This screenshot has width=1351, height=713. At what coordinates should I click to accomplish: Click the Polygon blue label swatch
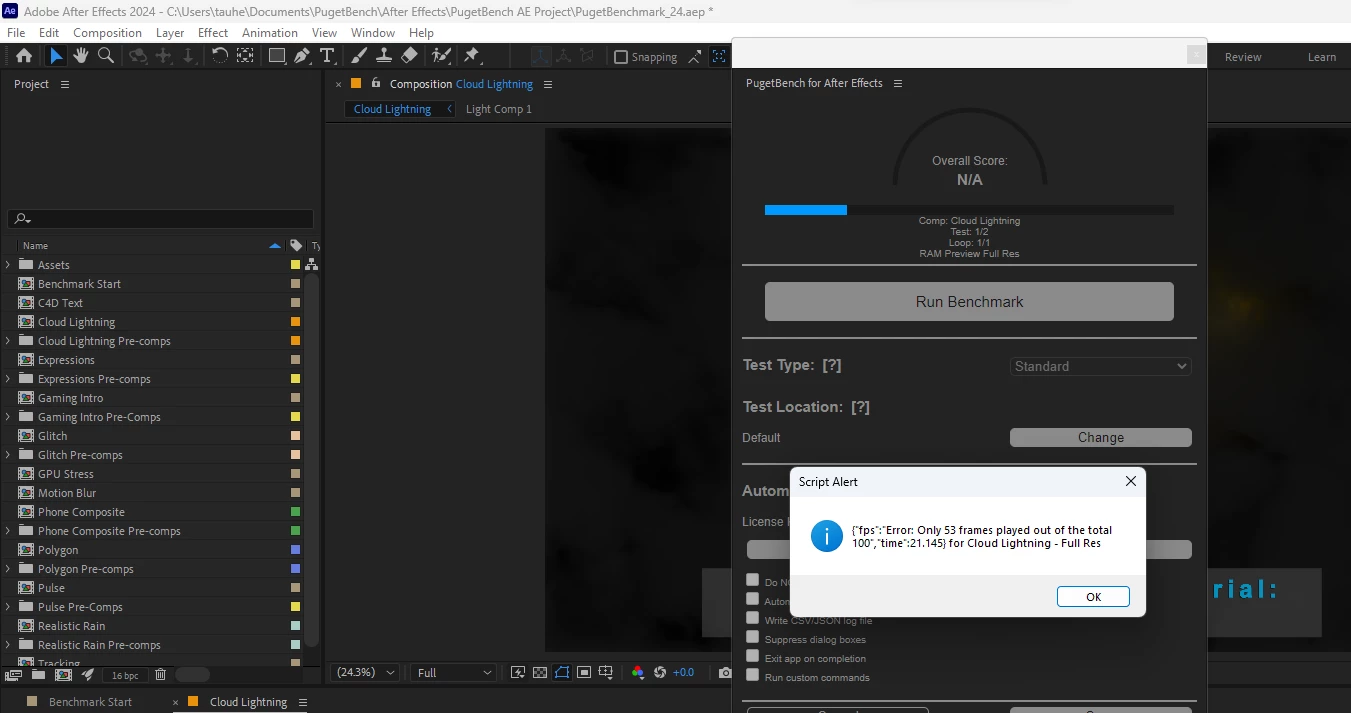click(x=295, y=550)
